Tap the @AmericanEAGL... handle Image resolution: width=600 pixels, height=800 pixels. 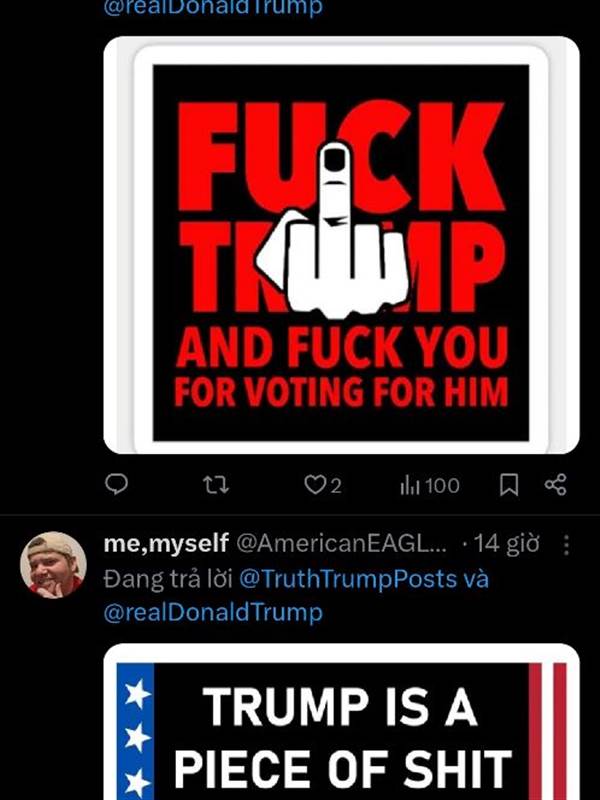341,544
